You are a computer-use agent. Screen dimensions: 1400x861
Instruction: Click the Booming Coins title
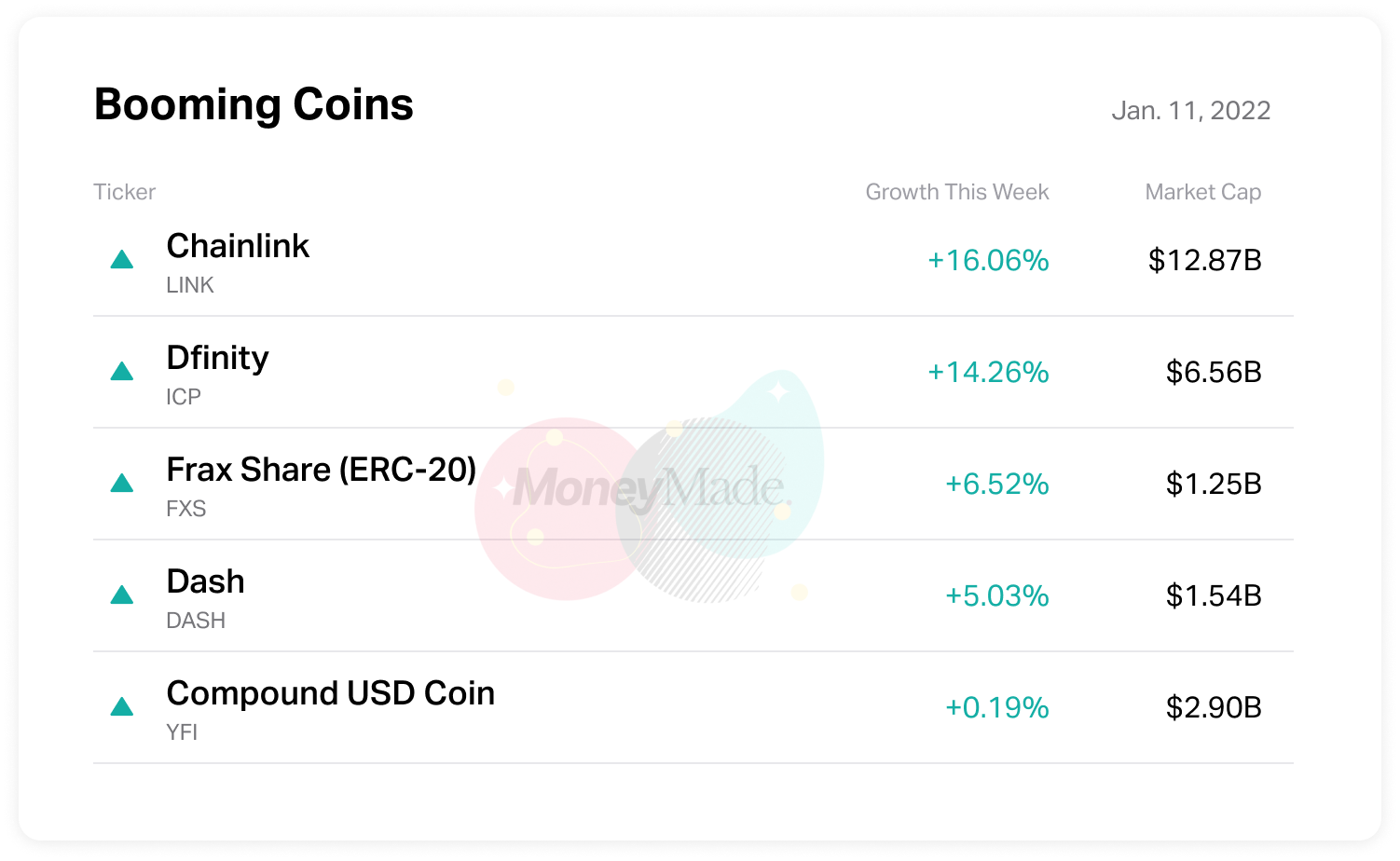[254, 104]
